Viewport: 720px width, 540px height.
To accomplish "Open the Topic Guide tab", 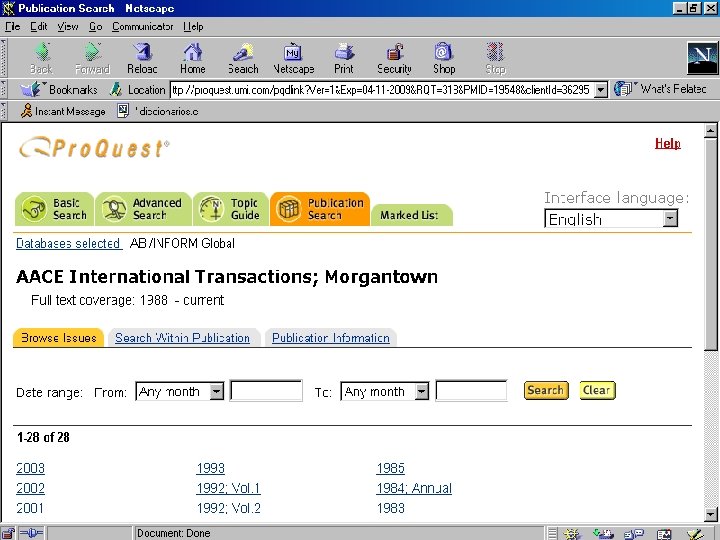I will [x=231, y=209].
